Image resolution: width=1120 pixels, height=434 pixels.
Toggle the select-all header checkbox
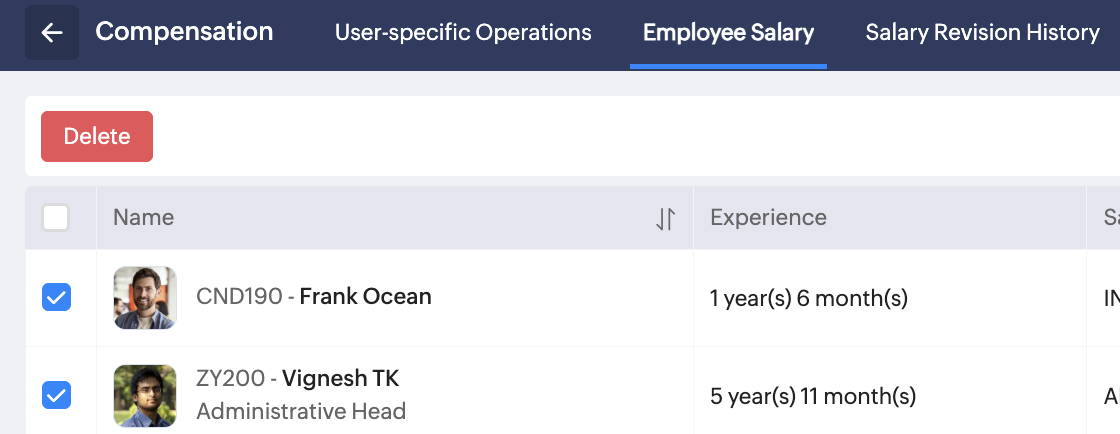pos(56,218)
